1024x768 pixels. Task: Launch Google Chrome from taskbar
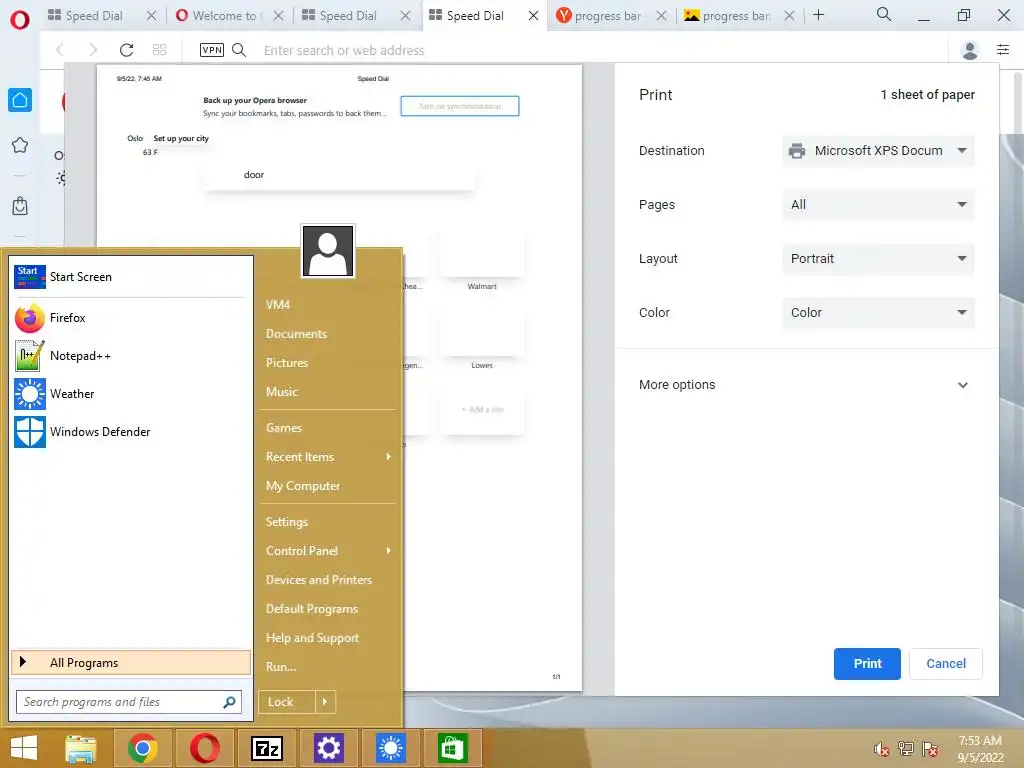tap(143, 748)
